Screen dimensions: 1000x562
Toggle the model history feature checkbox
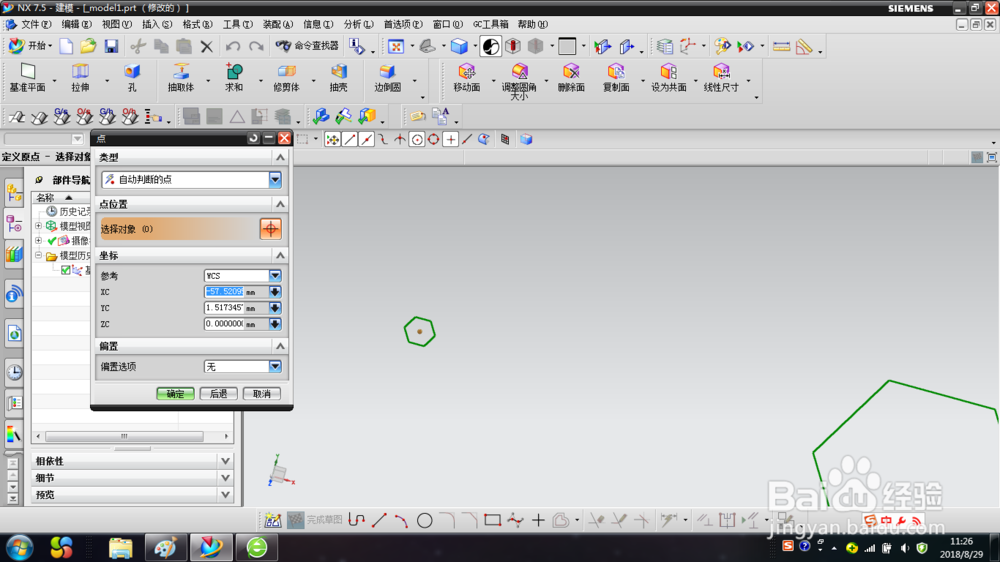[x=66, y=270]
